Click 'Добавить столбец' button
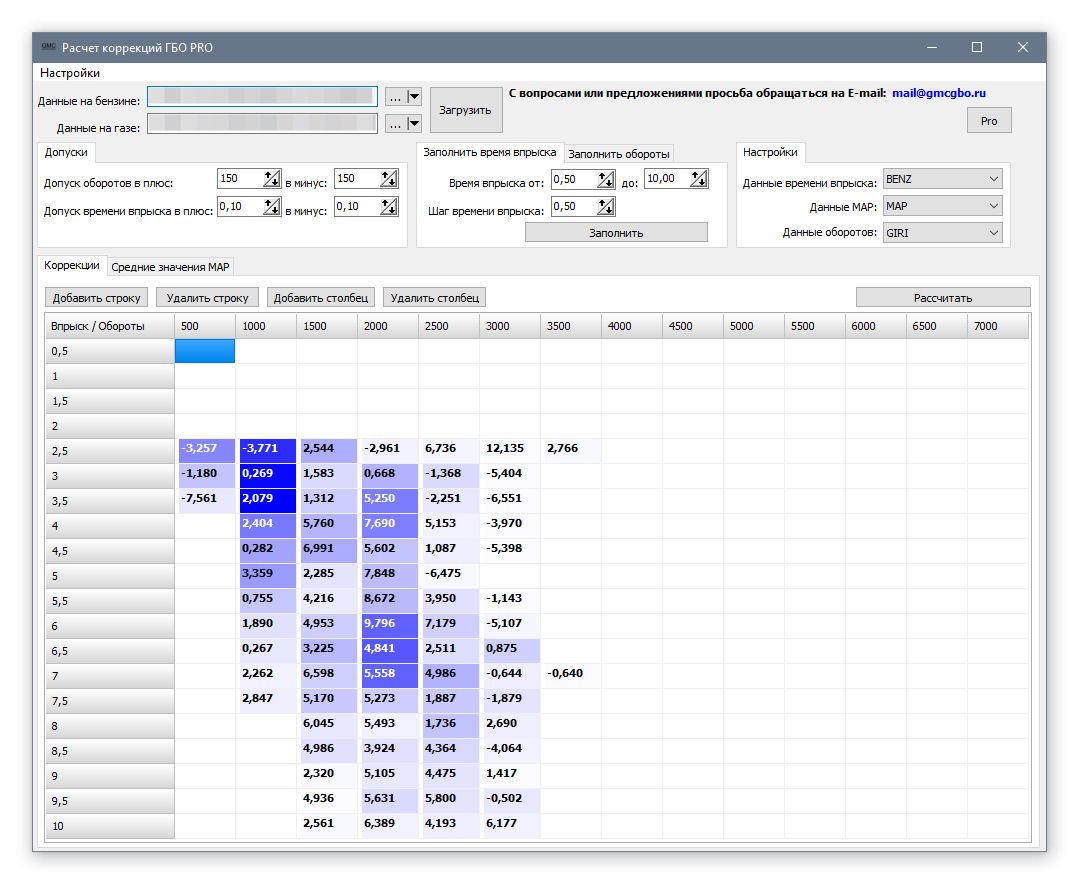Viewport: 1079px width, 884px height. coord(321,298)
